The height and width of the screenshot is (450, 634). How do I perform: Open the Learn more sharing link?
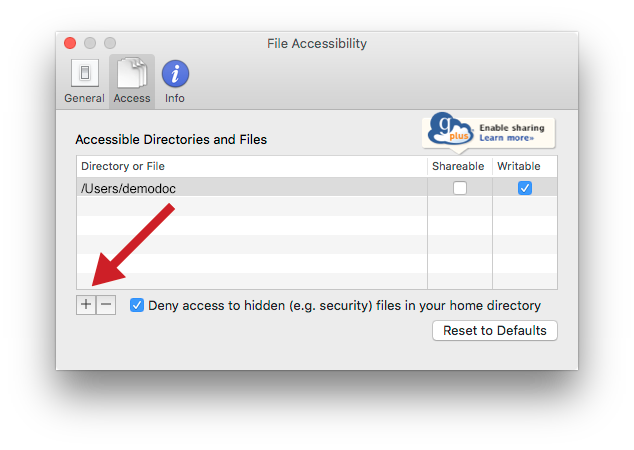pyautogui.click(x=507, y=138)
